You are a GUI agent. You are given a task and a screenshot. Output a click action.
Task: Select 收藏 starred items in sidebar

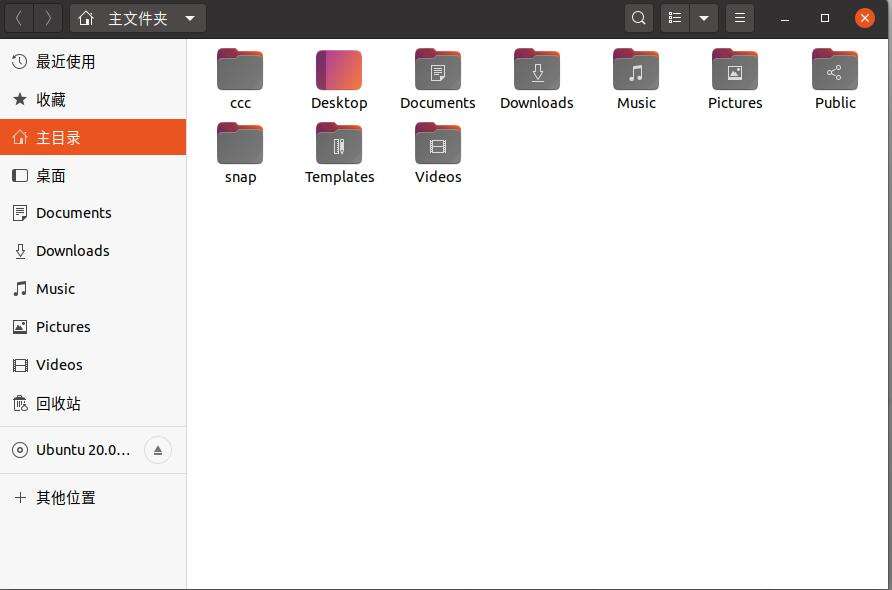(x=50, y=100)
